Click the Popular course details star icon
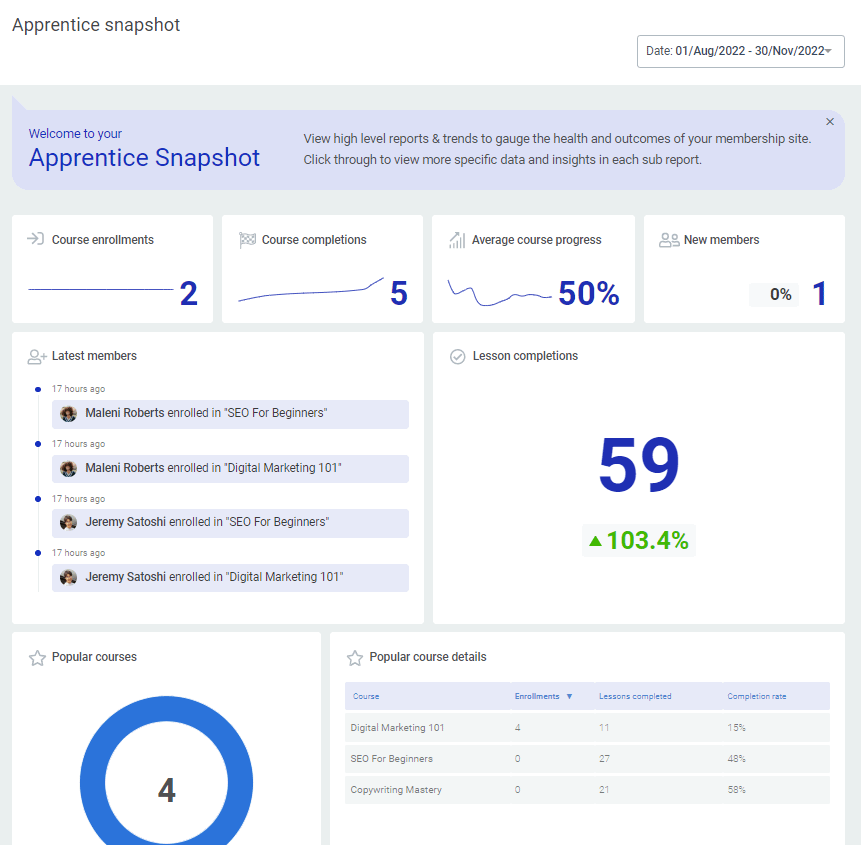 coord(355,658)
